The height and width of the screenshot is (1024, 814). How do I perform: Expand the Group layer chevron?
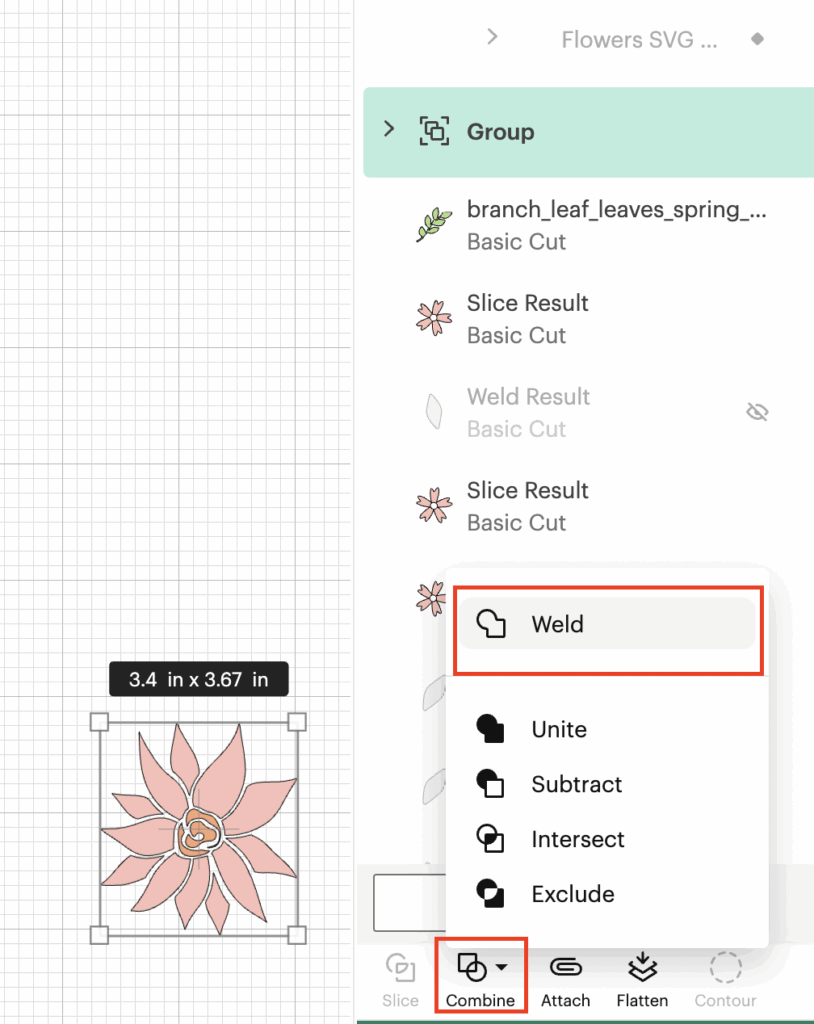tap(390, 130)
